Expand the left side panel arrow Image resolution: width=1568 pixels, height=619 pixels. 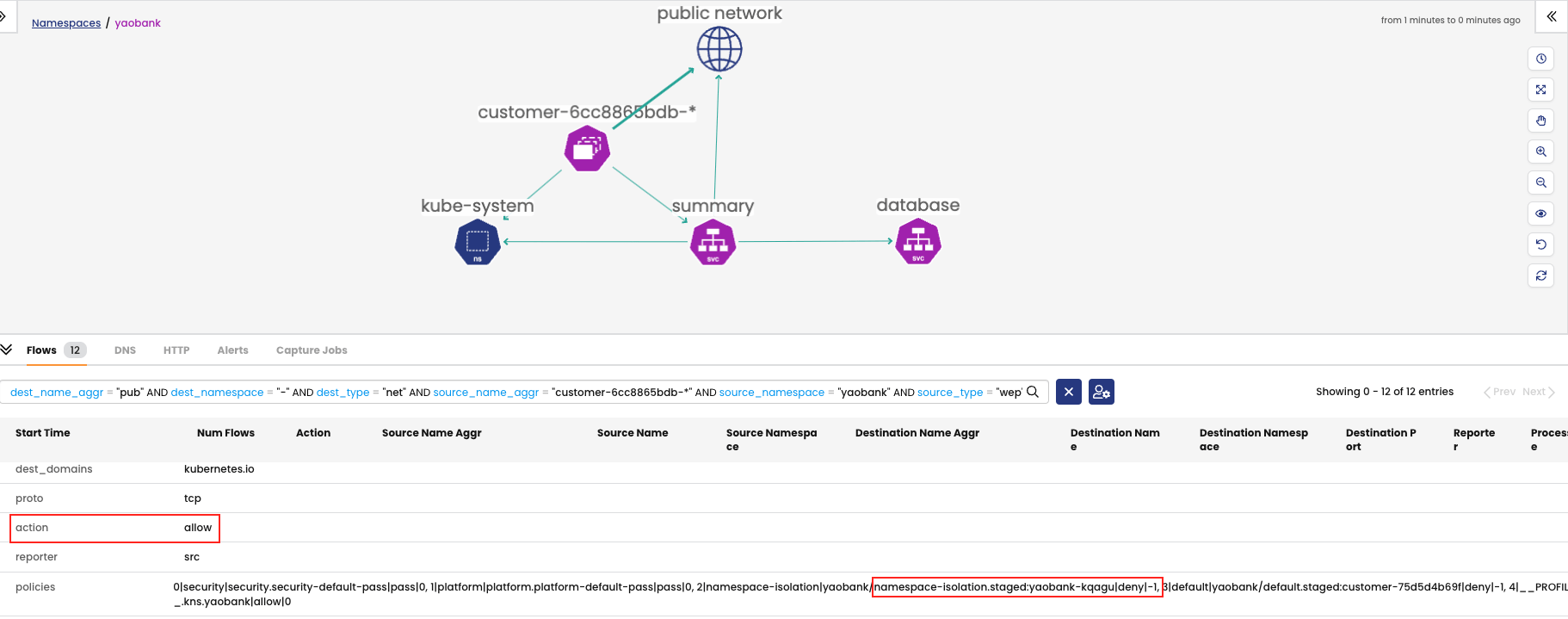coord(4,16)
